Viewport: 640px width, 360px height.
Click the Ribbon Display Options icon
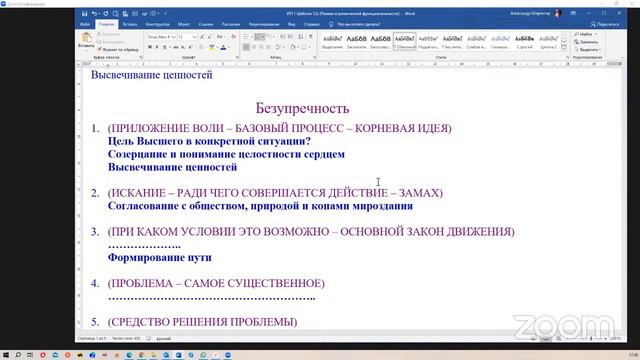[573, 13]
